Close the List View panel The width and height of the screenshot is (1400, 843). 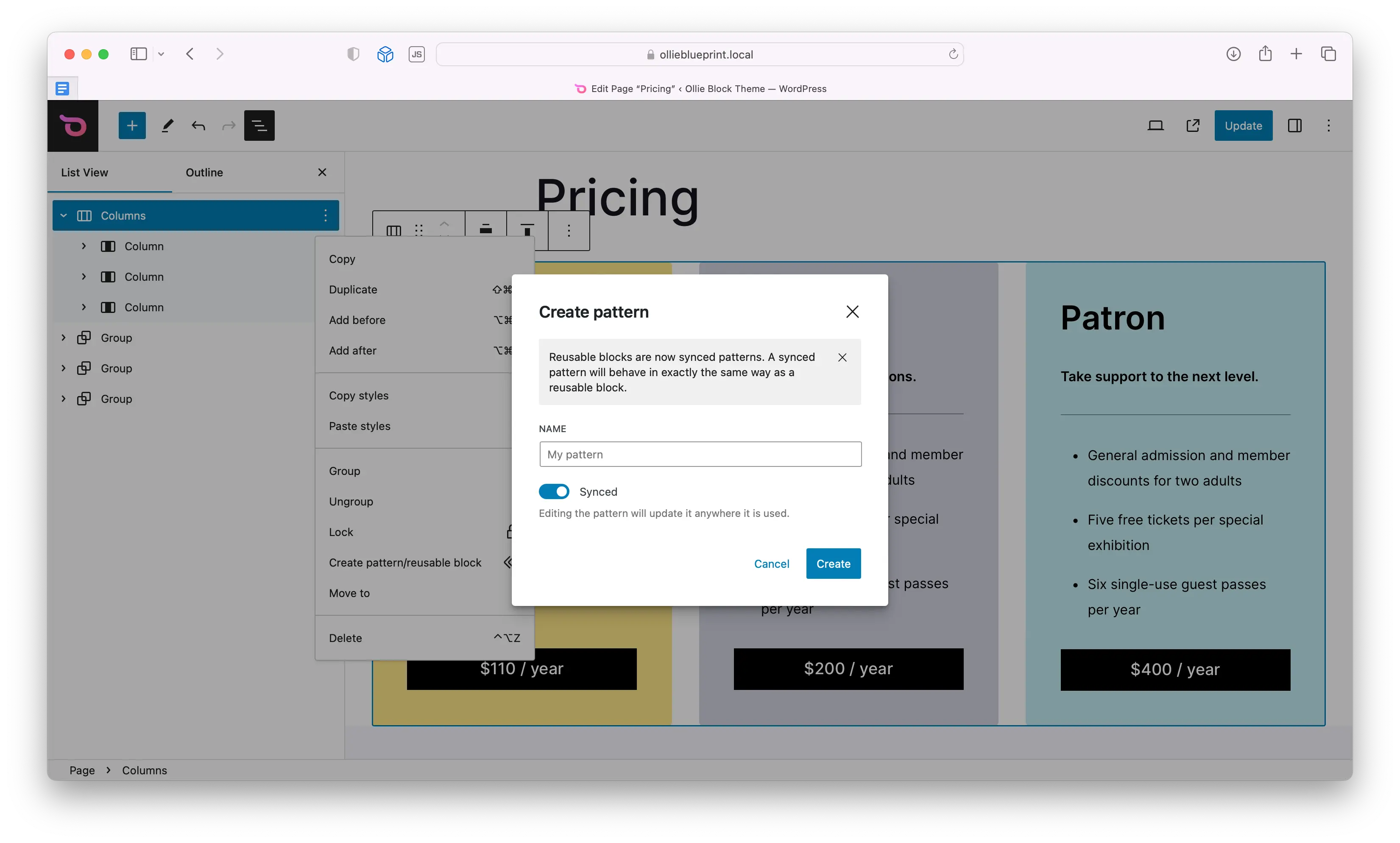322,172
